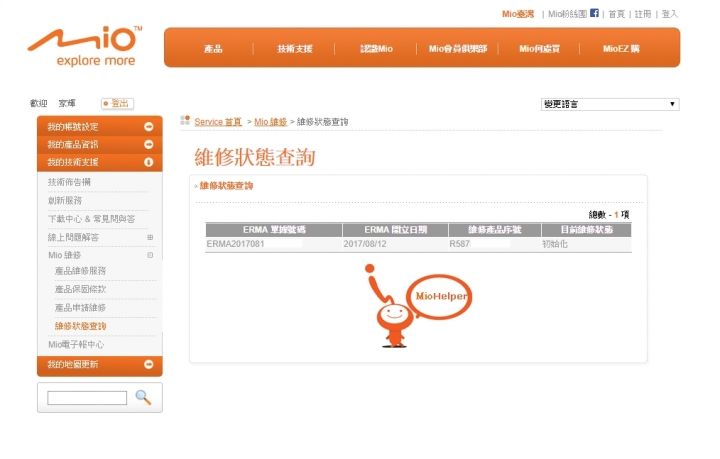Viewport: 720px width, 459px height.
Task: Select 我的地圖更新 sidebar header
Action: coord(100,365)
